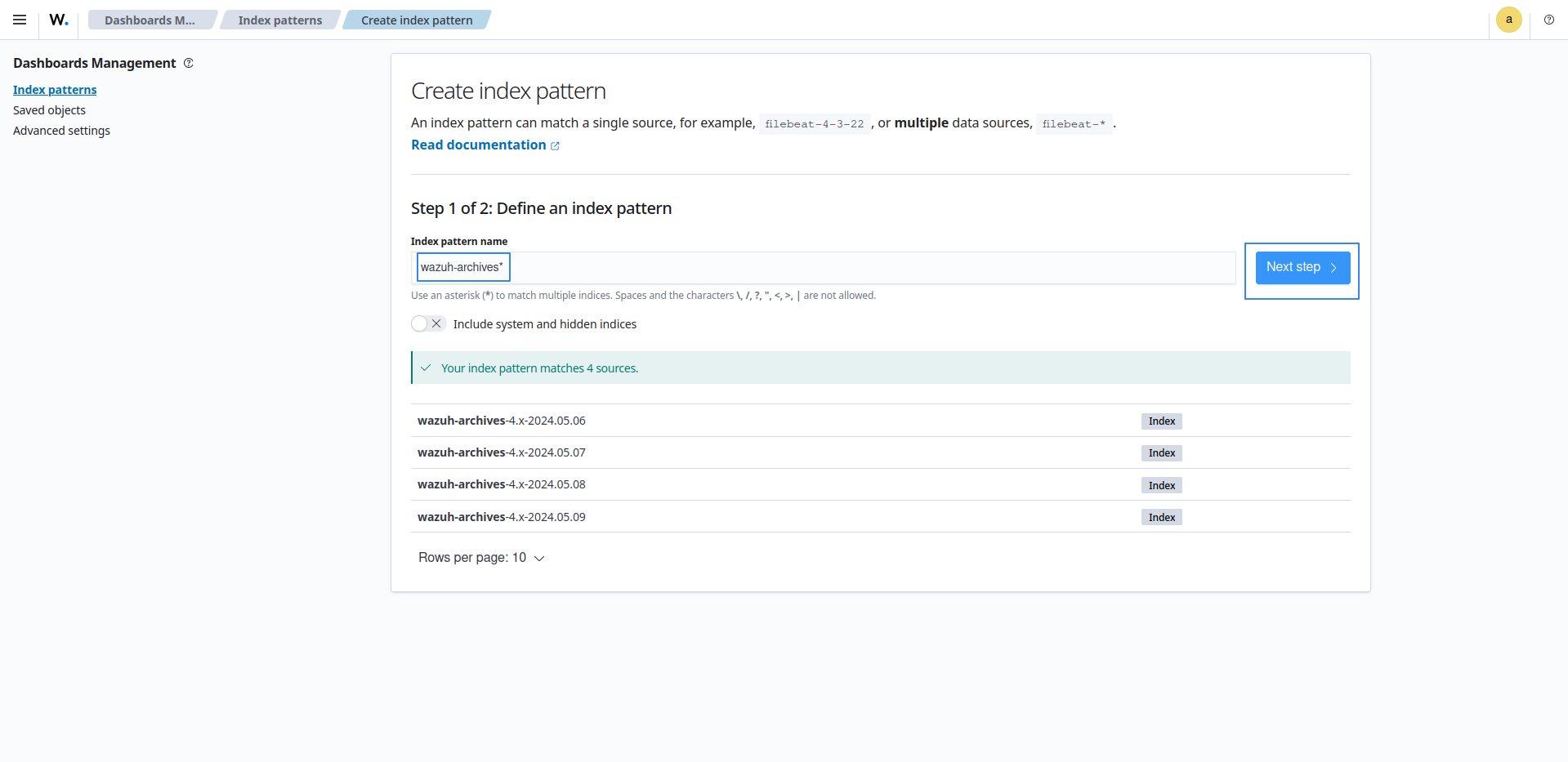Click the Wazuh logo icon
Image resolution: width=1568 pixels, height=762 pixels.
[58, 20]
